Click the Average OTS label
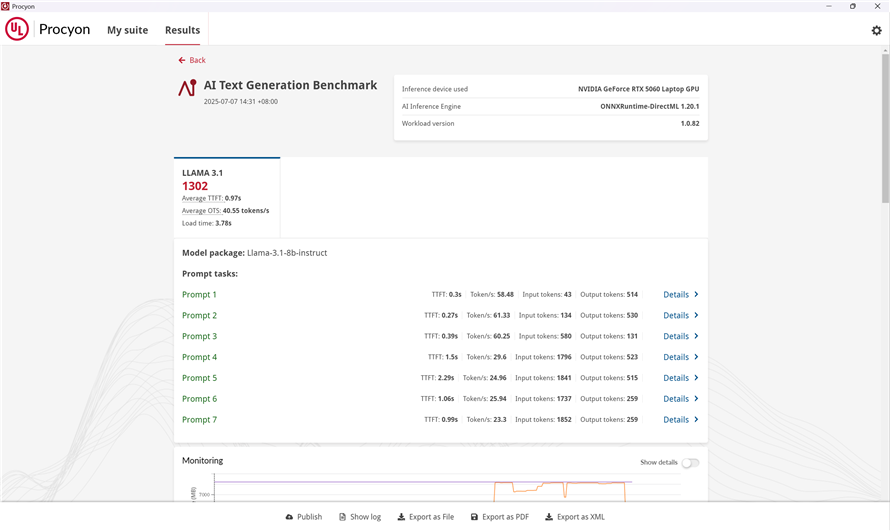Viewport: 890px width, 531px height. point(201,211)
